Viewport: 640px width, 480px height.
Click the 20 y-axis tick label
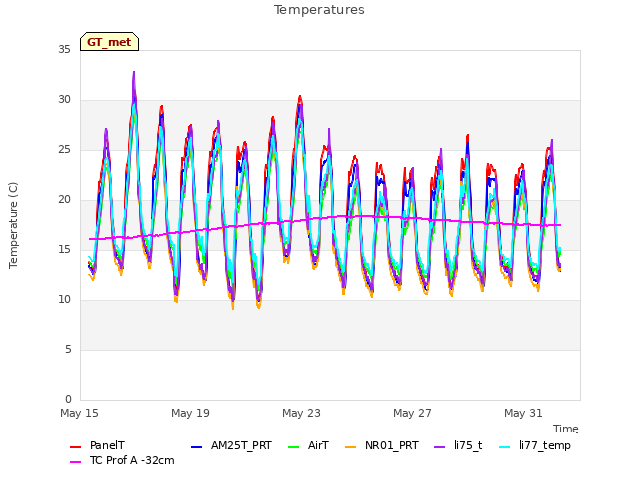(x=64, y=200)
